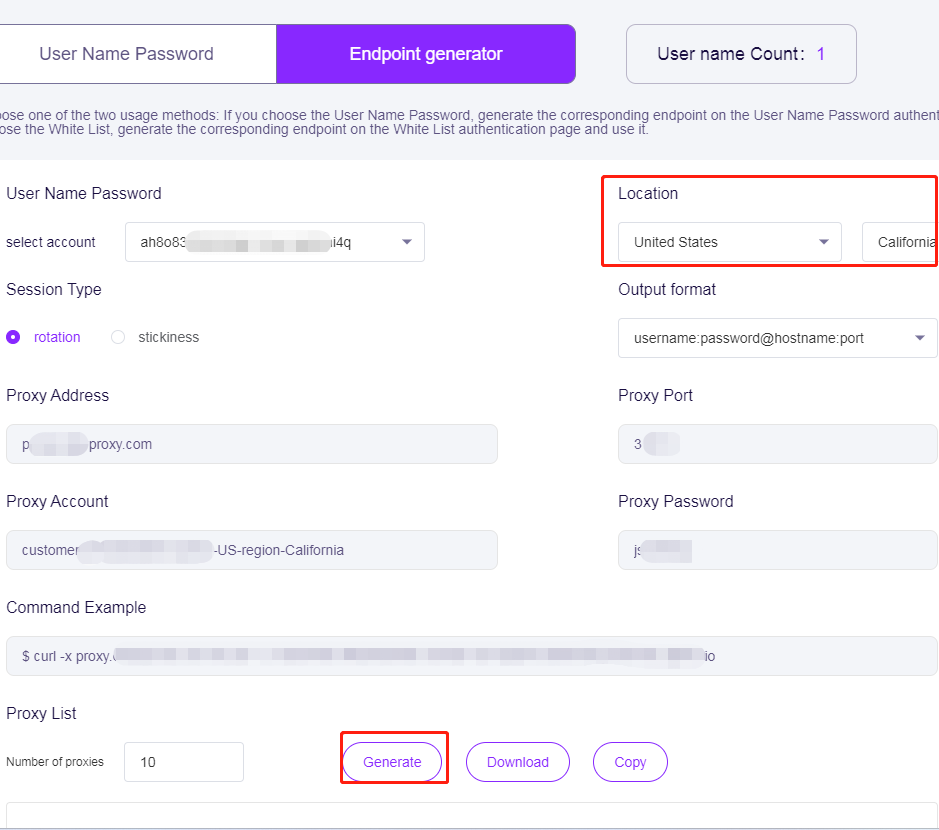Download the generated proxies

(x=517, y=762)
